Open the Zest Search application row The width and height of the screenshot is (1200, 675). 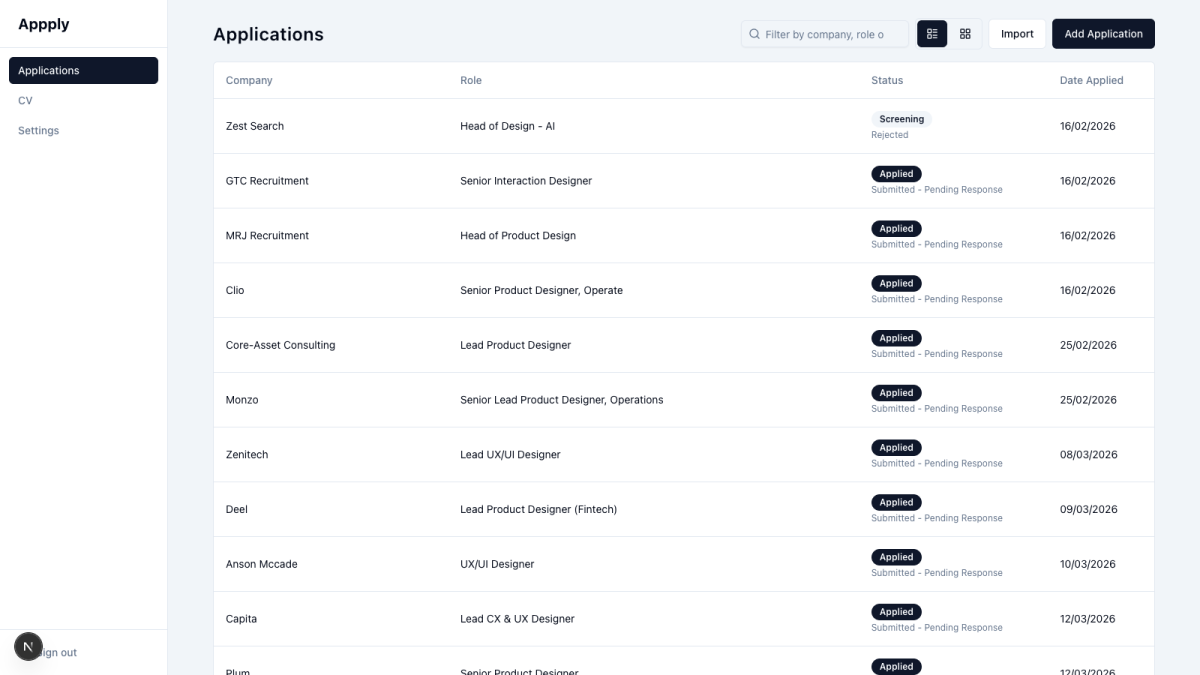684,126
